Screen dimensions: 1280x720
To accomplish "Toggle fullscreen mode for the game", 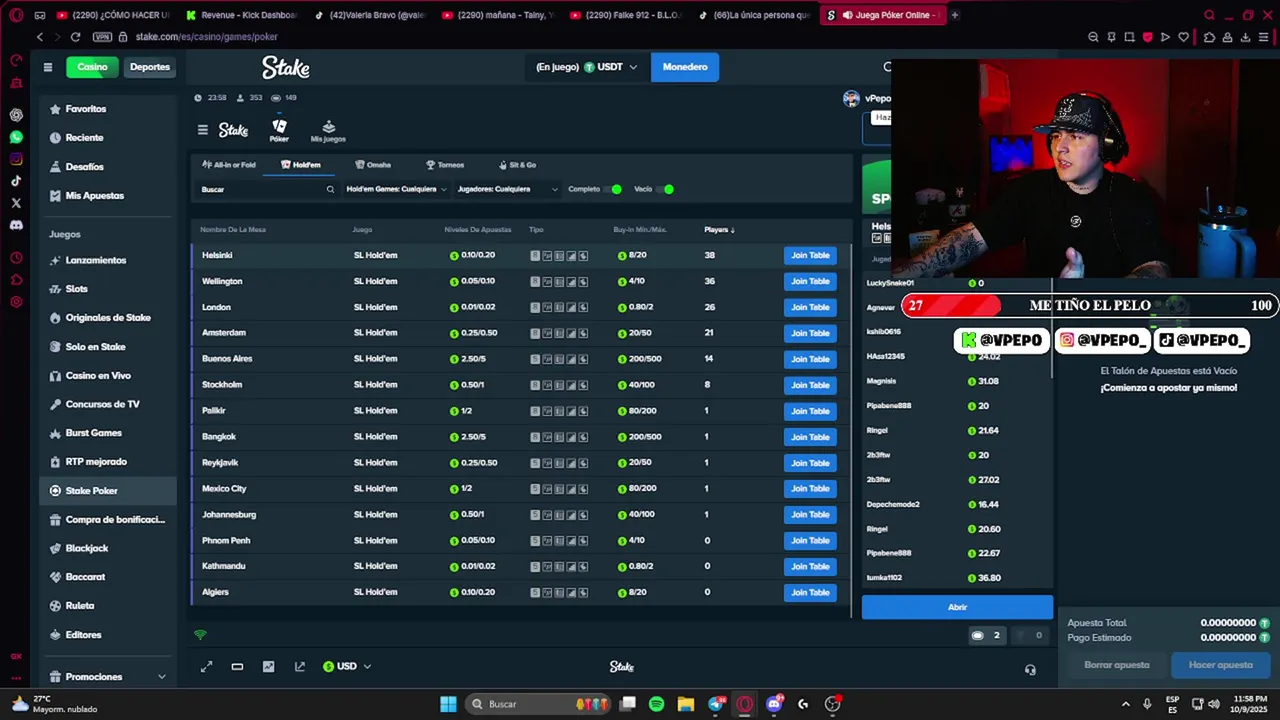I will pyautogui.click(x=206, y=667).
